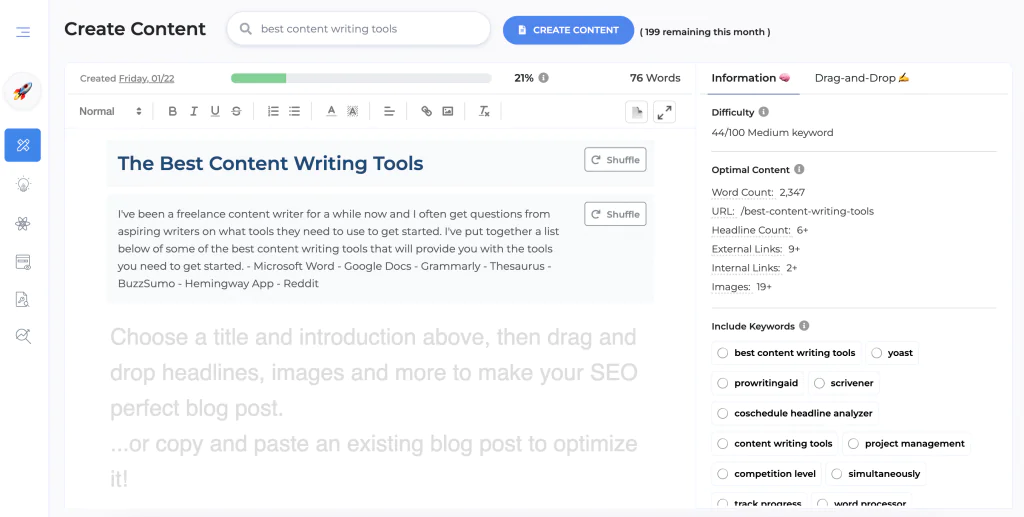Open the browser window sidebar icon

click(x=23, y=262)
